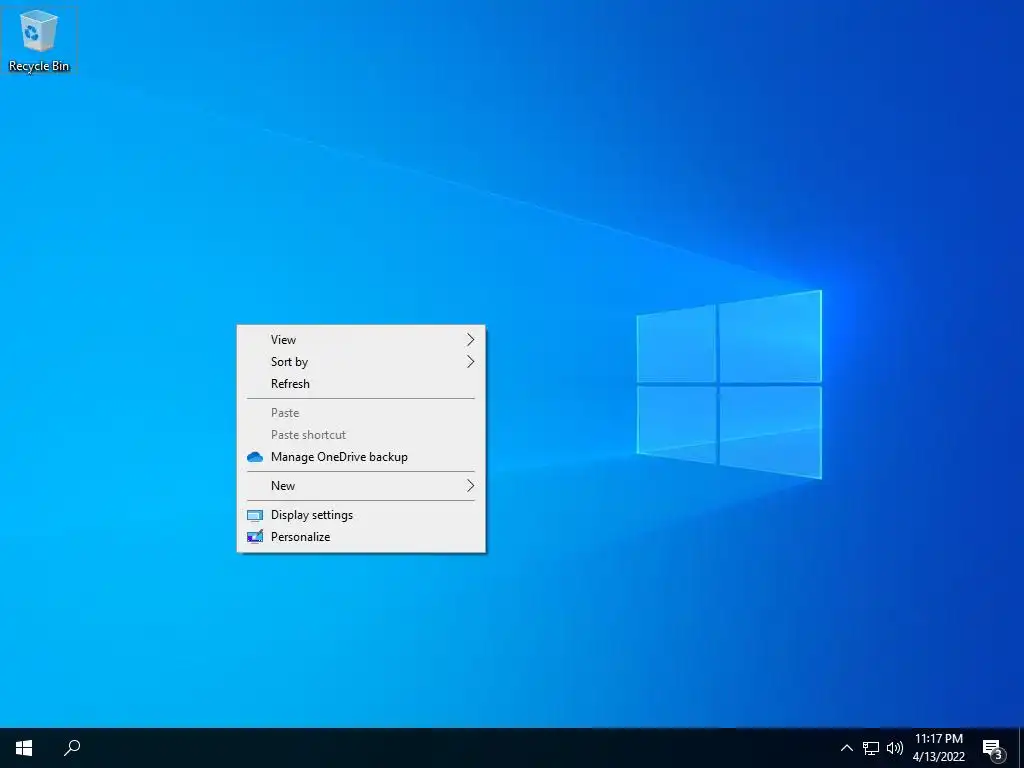
Task: Select Personalize menu entry
Action: coord(361,537)
